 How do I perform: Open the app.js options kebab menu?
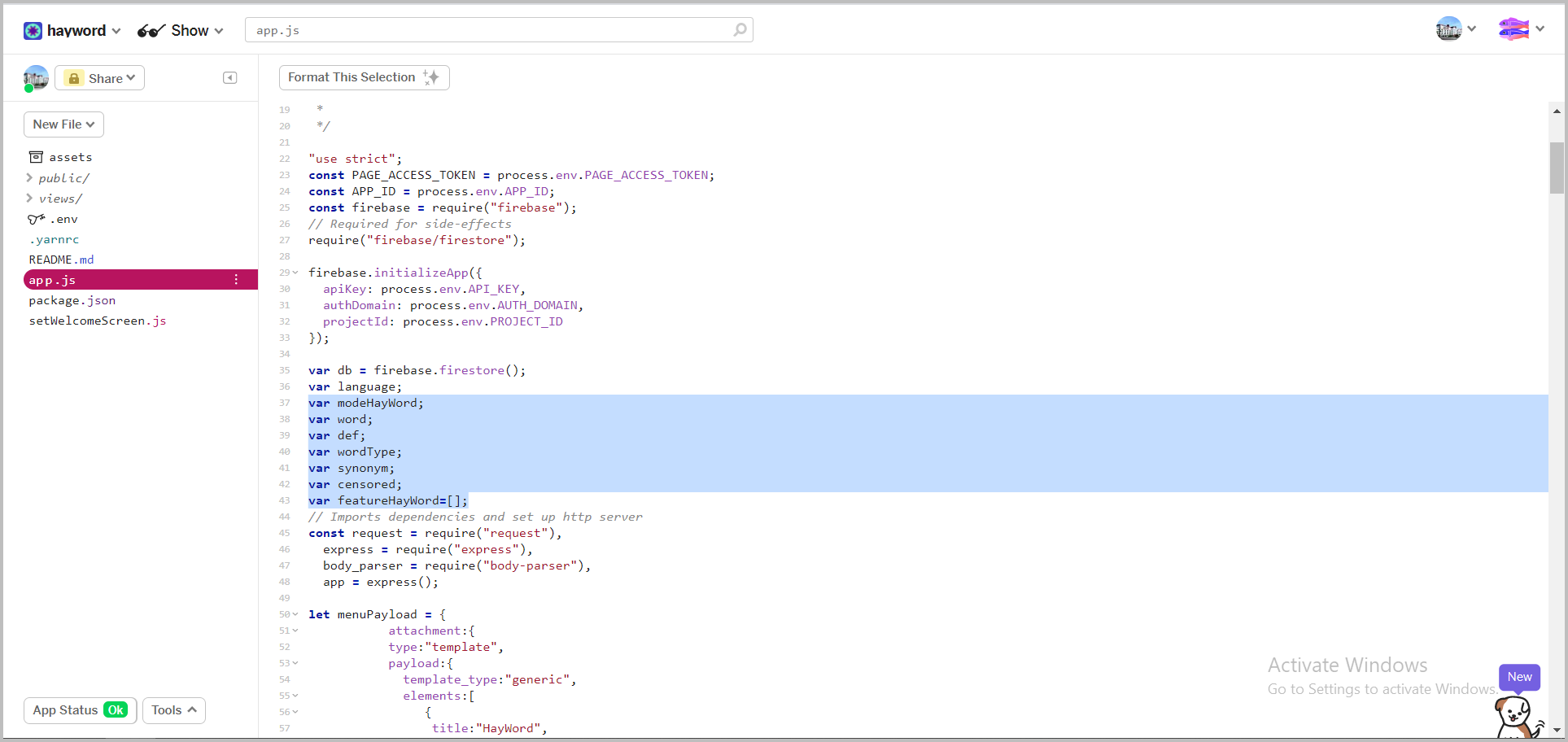click(236, 280)
